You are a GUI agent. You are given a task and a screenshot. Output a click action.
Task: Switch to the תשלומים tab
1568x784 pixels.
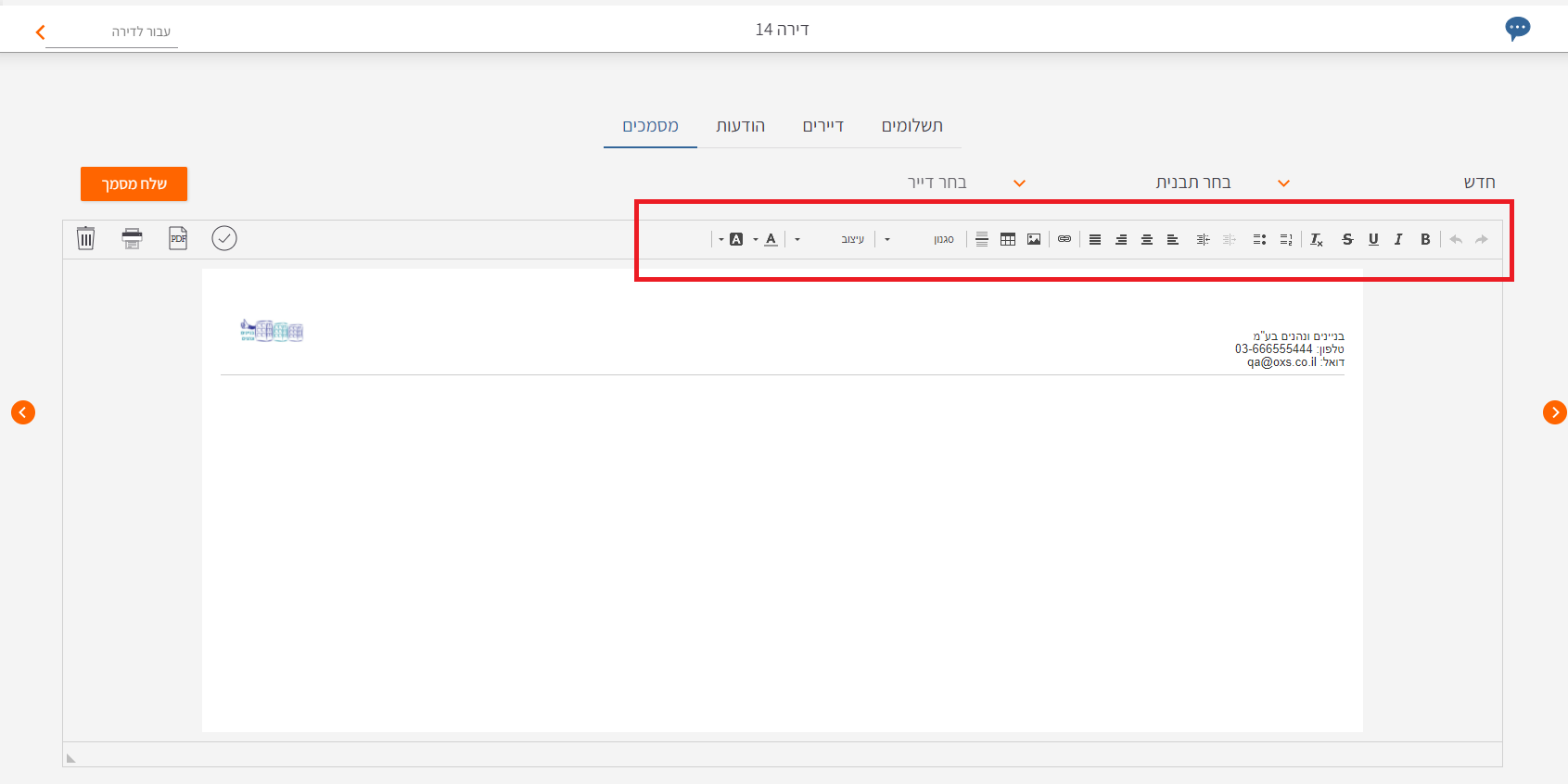click(x=911, y=126)
